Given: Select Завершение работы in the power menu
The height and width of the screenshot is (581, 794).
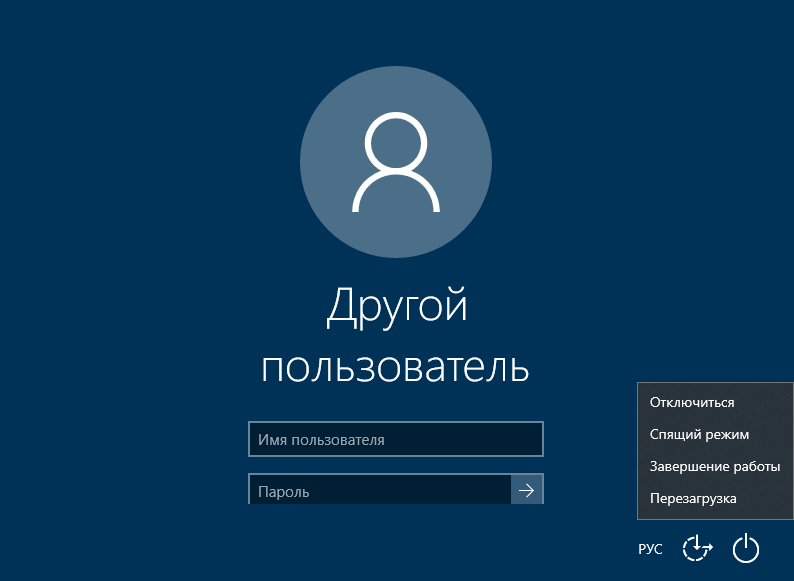Looking at the screenshot, I should coord(715,467).
